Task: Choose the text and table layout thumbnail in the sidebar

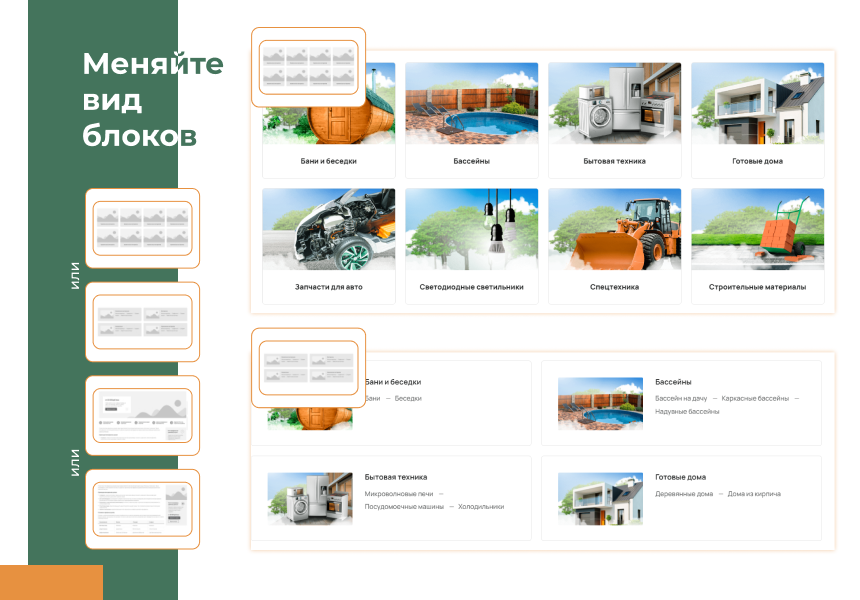Action: pyautogui.click(x=142, y=508)
